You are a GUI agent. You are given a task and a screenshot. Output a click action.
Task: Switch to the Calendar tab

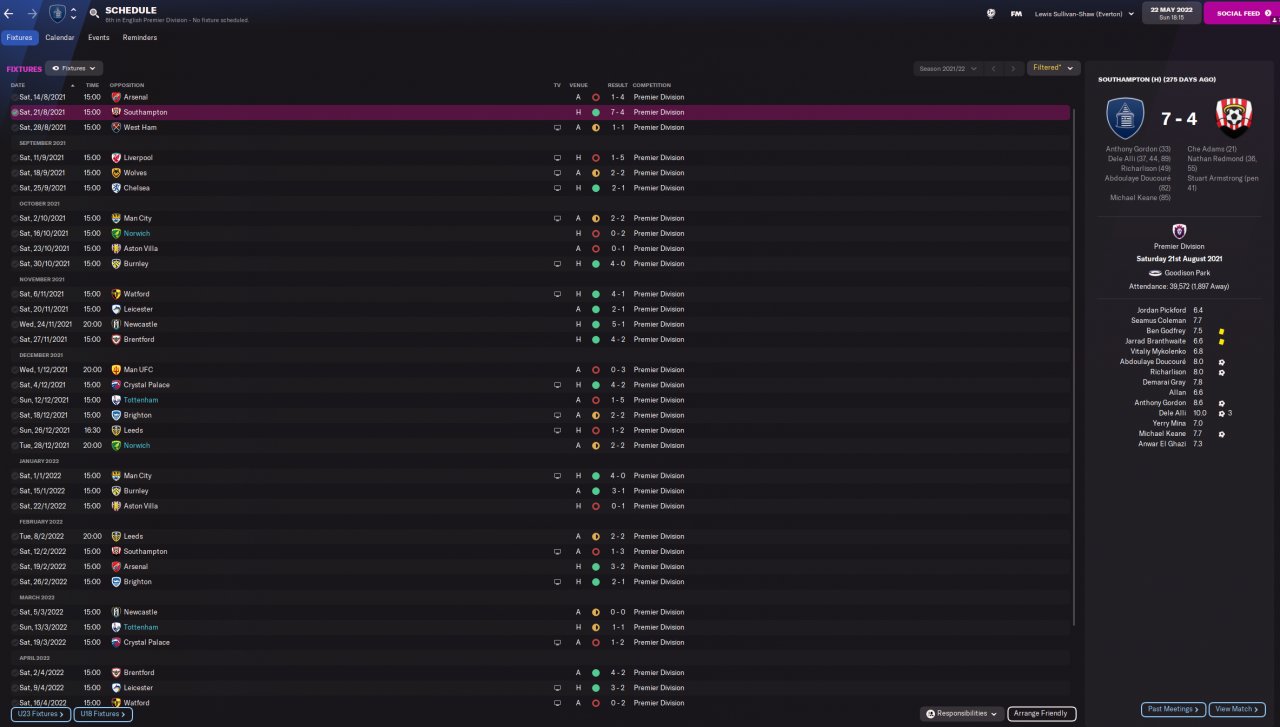pos(59,38)
